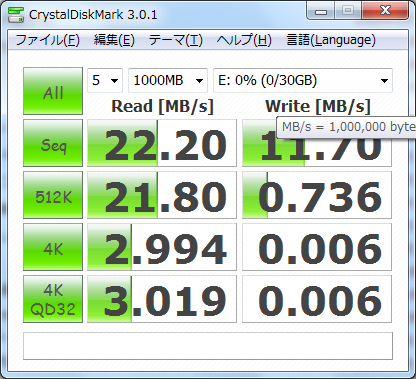This screenshot has height=379, width=416.
Task: Start the 4K QD32 benchmark test
Action: [x=53, y=299]
